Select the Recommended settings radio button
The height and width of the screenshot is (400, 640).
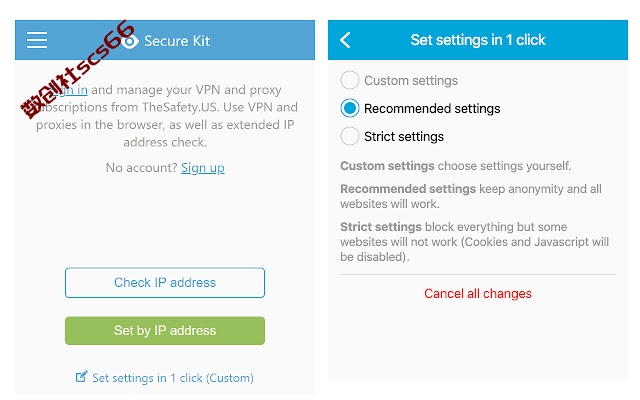[x=350, y=108]
